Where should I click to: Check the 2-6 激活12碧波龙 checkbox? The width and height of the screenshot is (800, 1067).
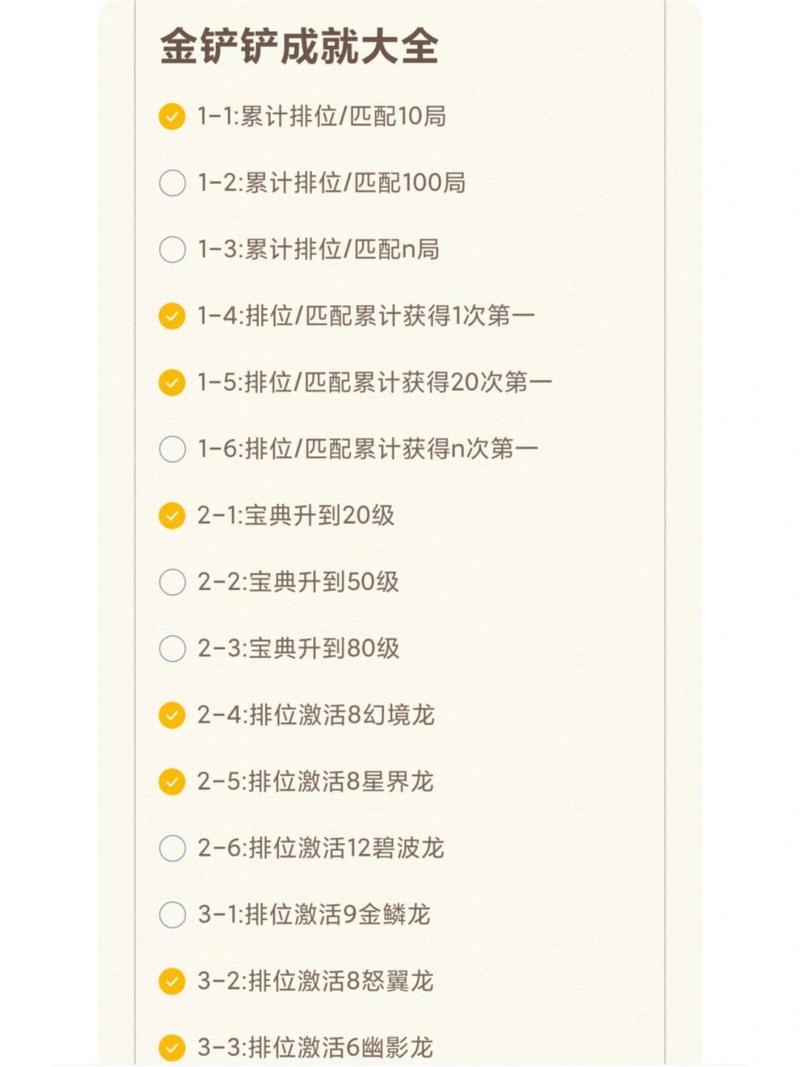(x=172, y=848)
